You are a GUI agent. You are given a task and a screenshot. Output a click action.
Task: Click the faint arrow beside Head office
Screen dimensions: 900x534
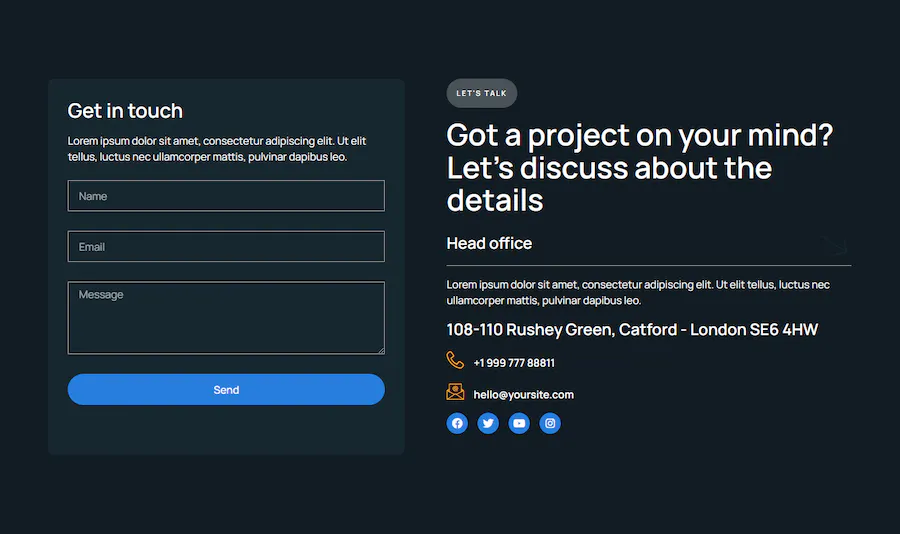tap(836, 246)
